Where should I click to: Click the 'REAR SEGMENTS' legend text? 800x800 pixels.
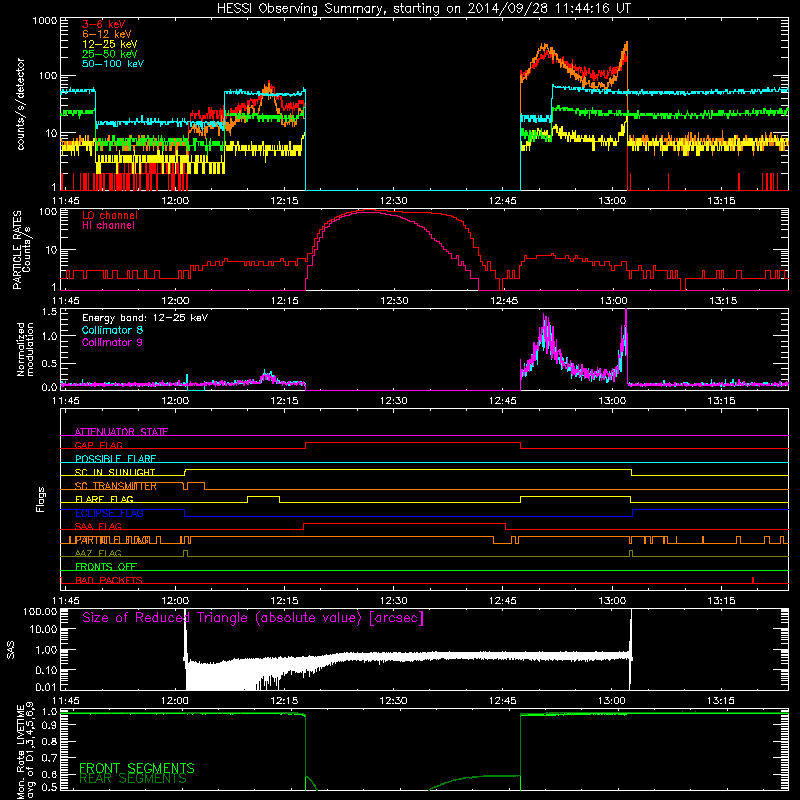click(x=133, y=779)
